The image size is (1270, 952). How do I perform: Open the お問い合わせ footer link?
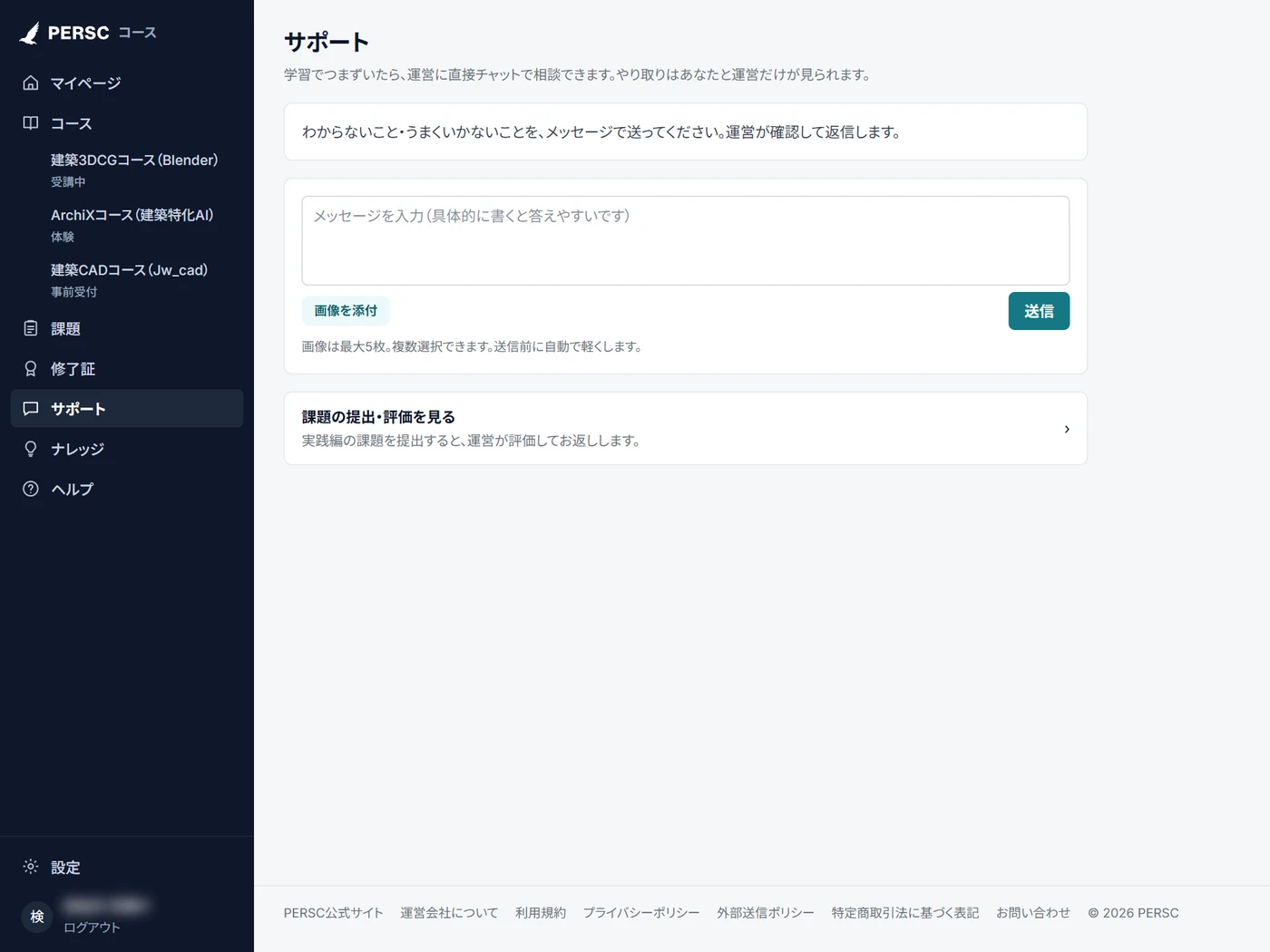1033,913
